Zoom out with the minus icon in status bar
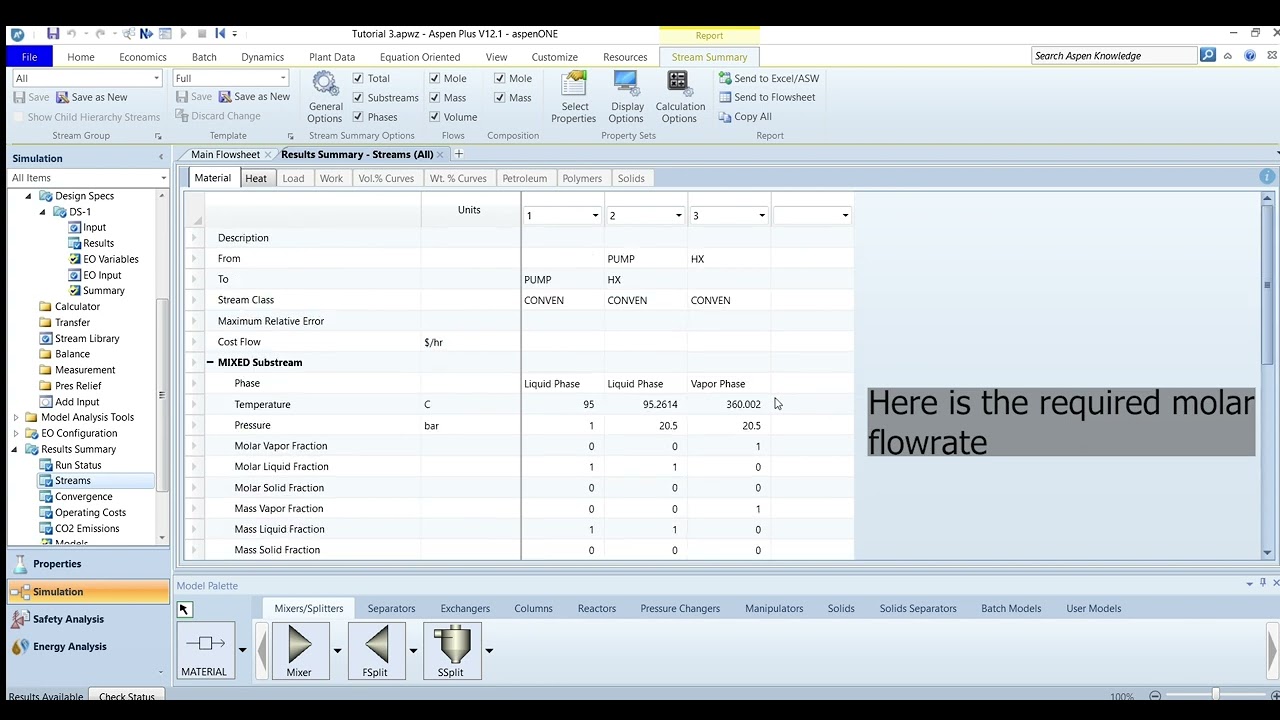The width and height of the screenshot is (1280, 720). [x=1155, y=696]
